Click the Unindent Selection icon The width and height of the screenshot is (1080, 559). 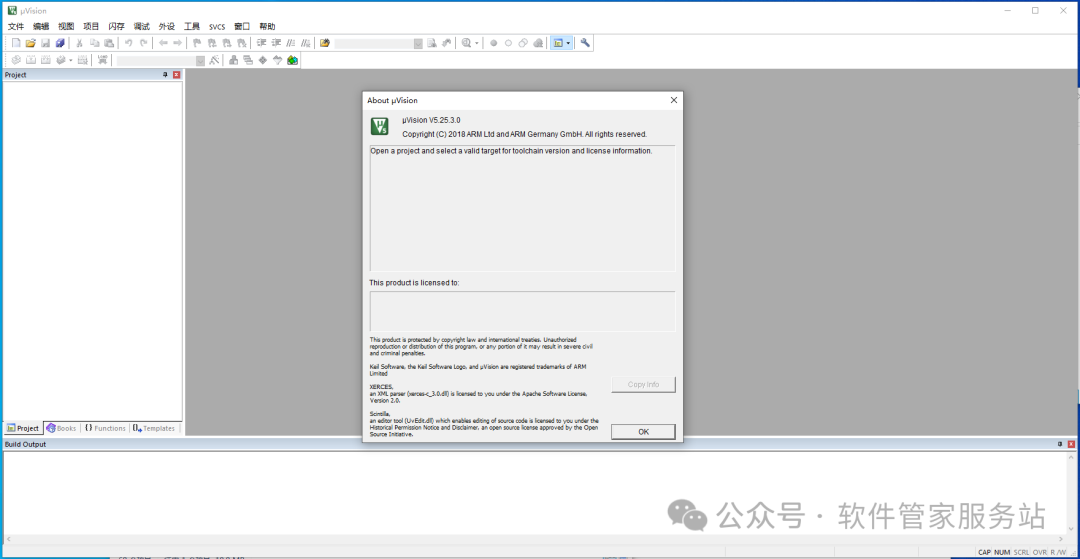(x=276, y=43)
